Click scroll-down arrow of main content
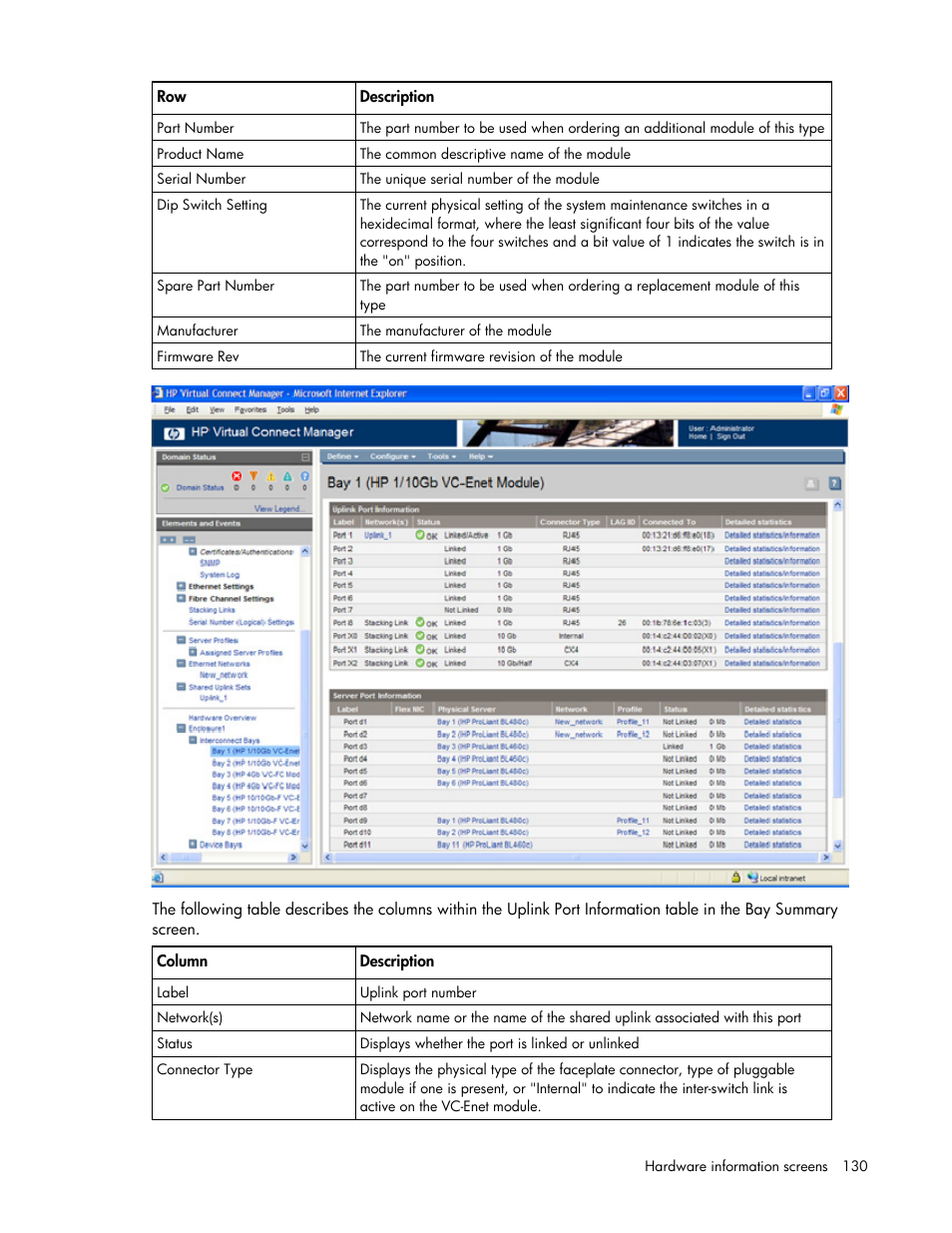Image resolution: width=952 pixels, height=1233 pixels. [838, 846]
